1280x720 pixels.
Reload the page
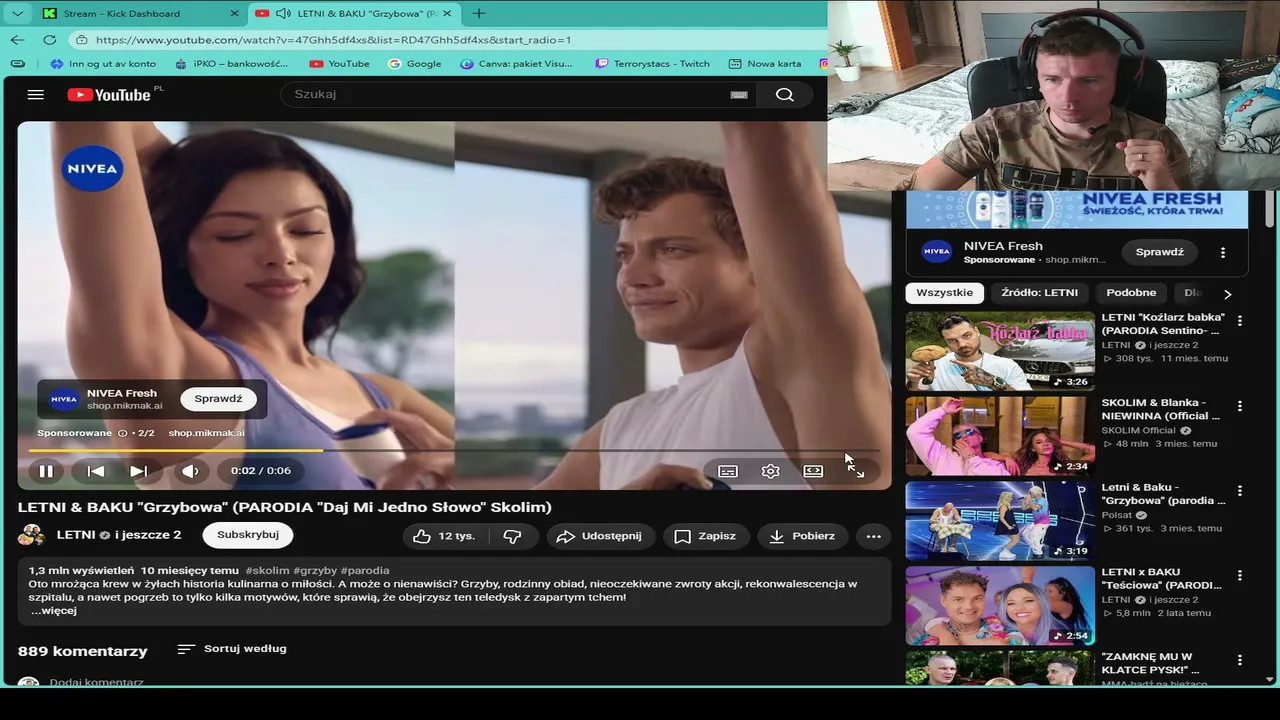(49, 40)
